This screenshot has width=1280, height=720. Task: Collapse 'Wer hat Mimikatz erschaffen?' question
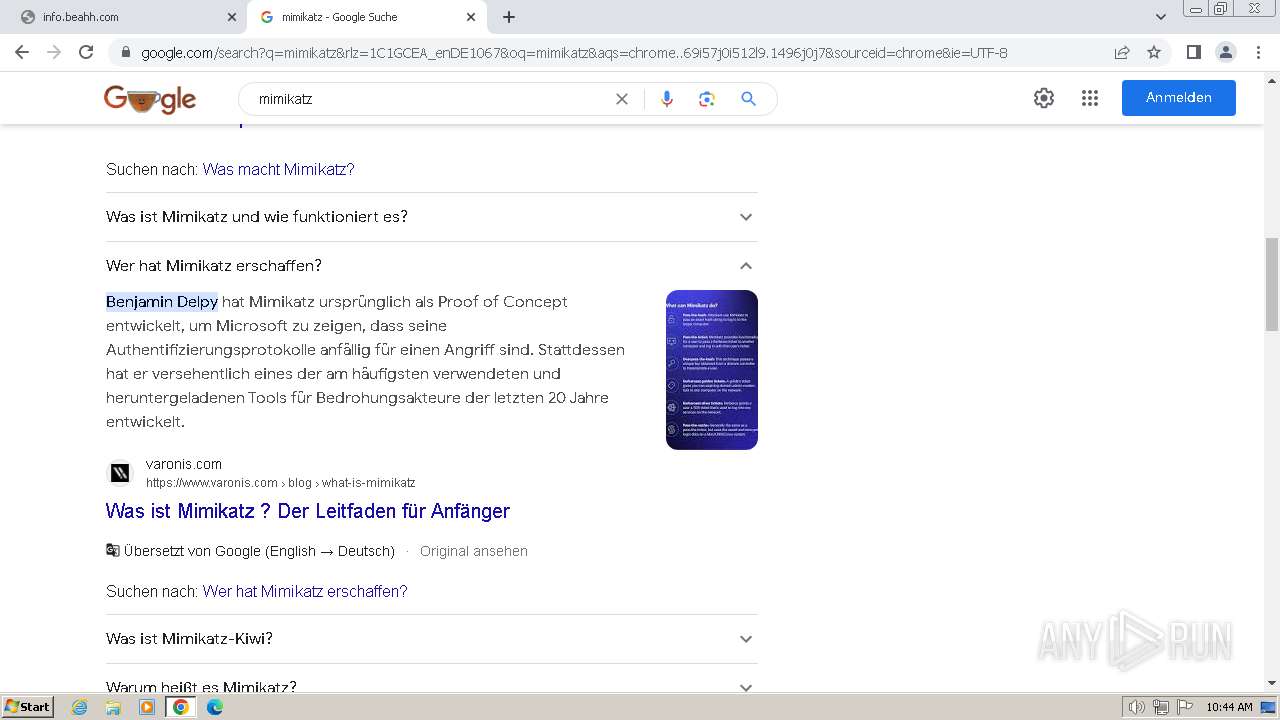pos(431,266)
